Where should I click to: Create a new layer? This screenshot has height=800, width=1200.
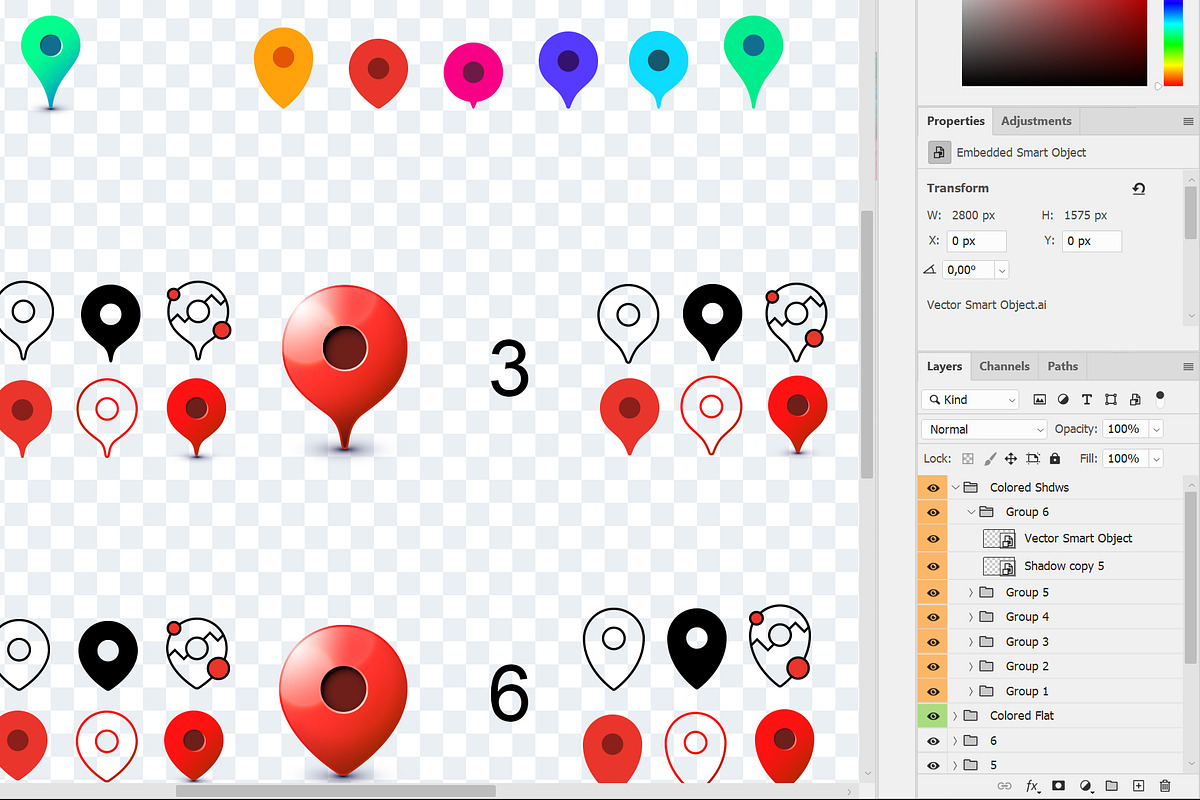[1138, 786]
